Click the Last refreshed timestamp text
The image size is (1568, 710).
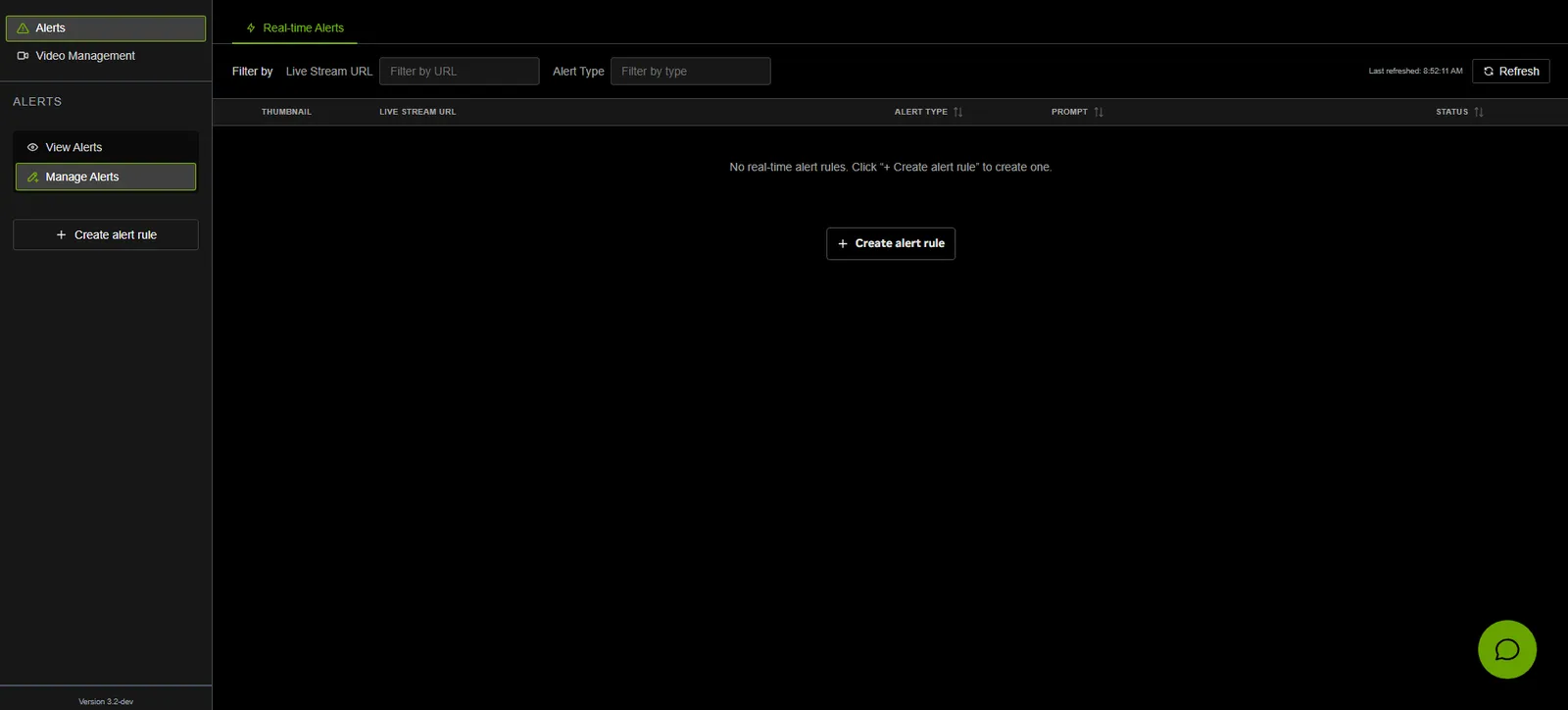[x=1415, y=71]
